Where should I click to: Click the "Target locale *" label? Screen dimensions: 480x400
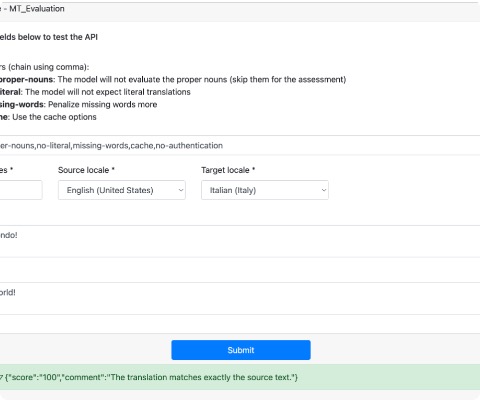click(x=228, y=170)
